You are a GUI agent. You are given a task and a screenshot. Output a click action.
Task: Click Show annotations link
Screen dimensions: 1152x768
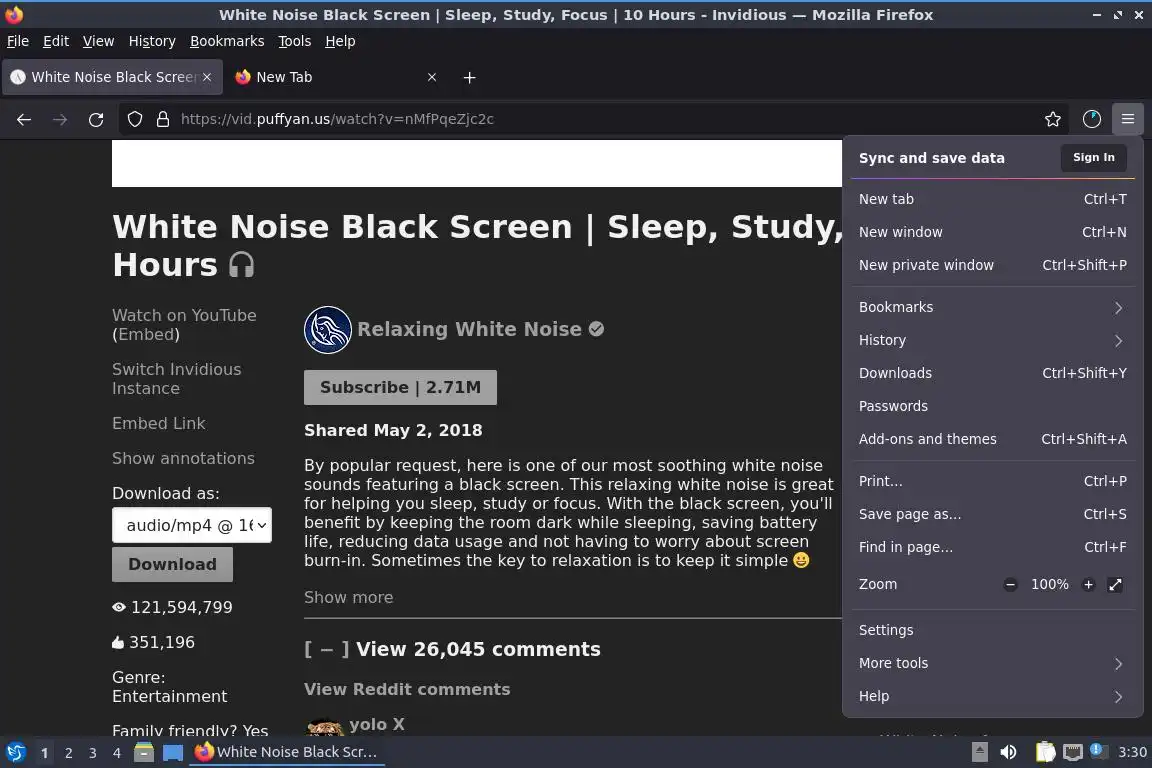point(184,459)
